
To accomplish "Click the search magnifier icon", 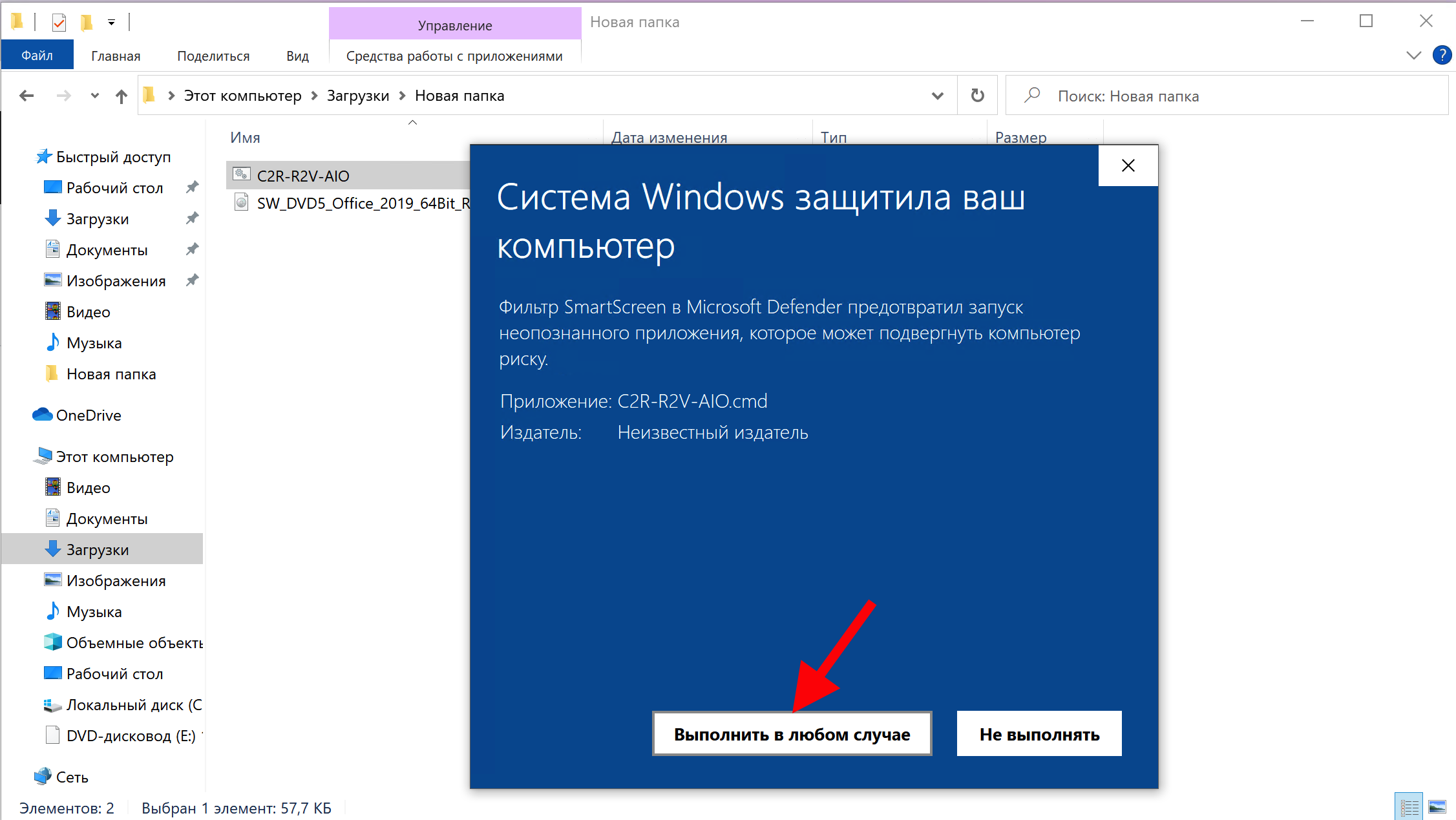I will (1033, 95).
